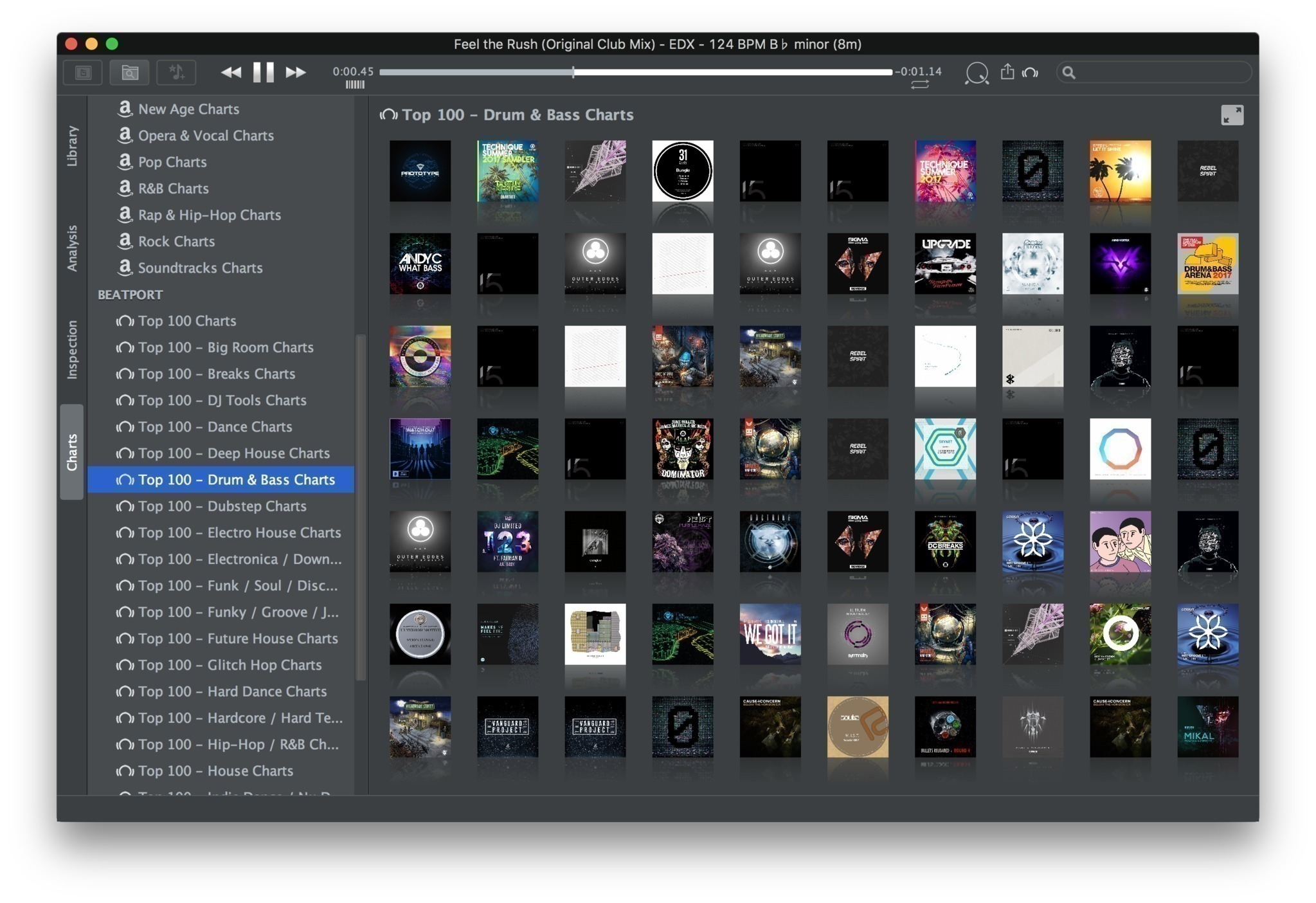Open the Analysis side tab
Image resolution: width=1316 pixels, height=903 pixels.
(x=72, y=248)
